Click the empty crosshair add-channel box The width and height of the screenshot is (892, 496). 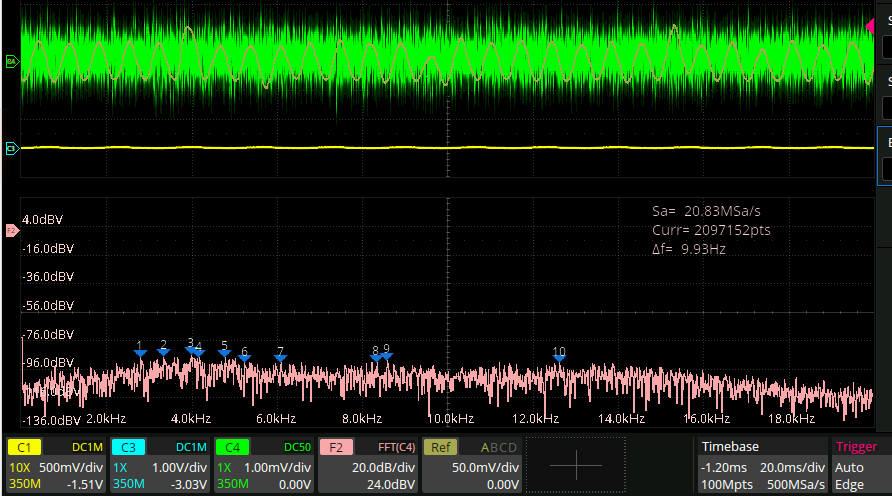[576, 465]
